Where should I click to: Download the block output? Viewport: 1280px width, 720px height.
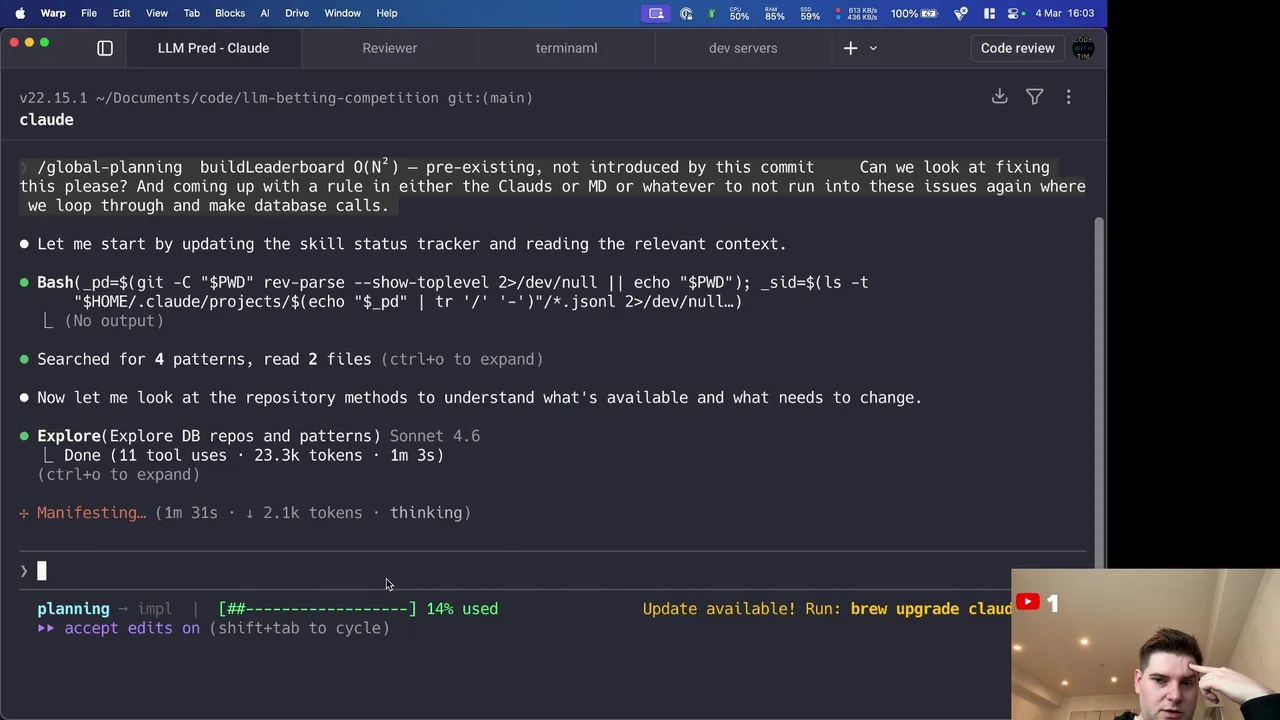[x=999, y=97]
